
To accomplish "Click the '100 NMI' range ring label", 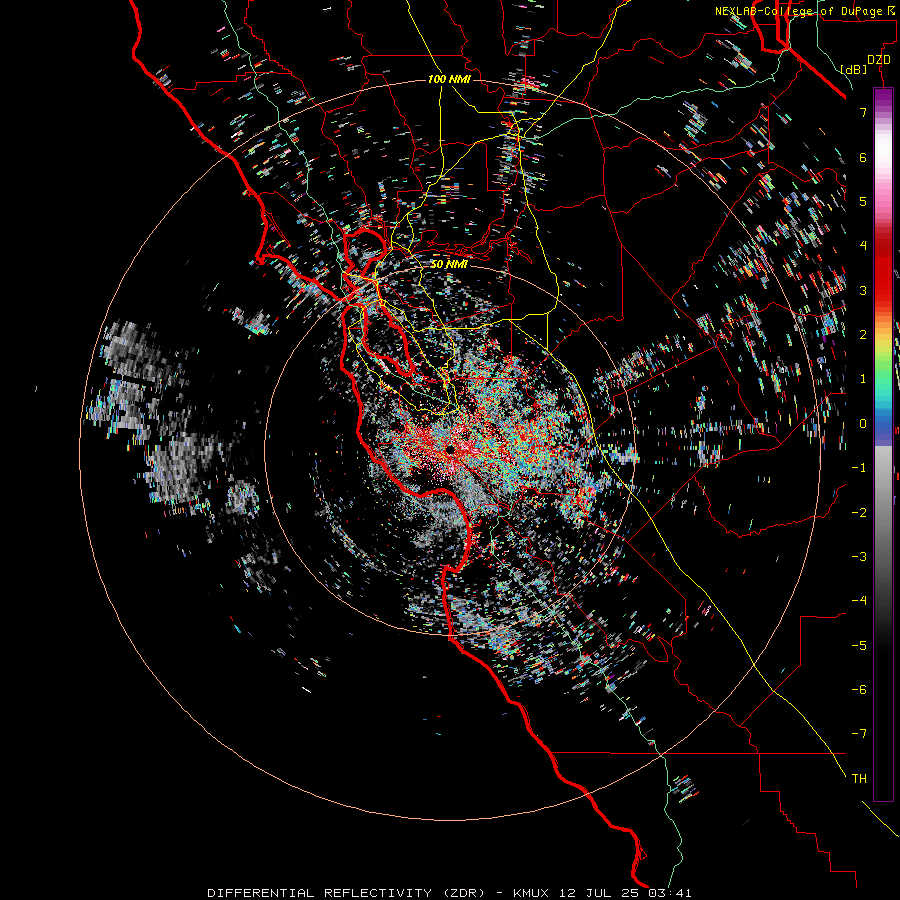I will tap(449, 79).
